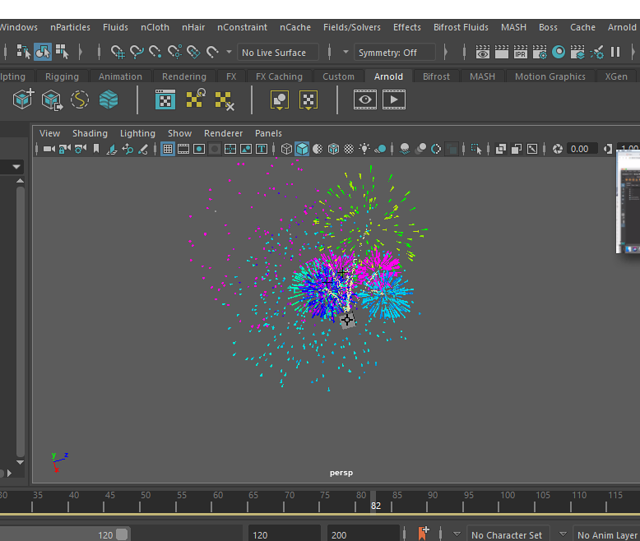The width and height of the screenshot is (640, 541).
Task: Open the No Character Set dropdown
Action: (x=507, y=535)
